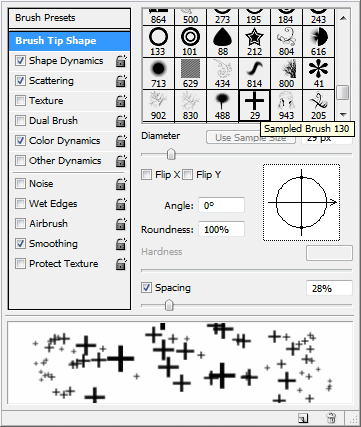Select the concentric rings brush 101
This screenshot has height=427, width=361.
pos(190,41)
